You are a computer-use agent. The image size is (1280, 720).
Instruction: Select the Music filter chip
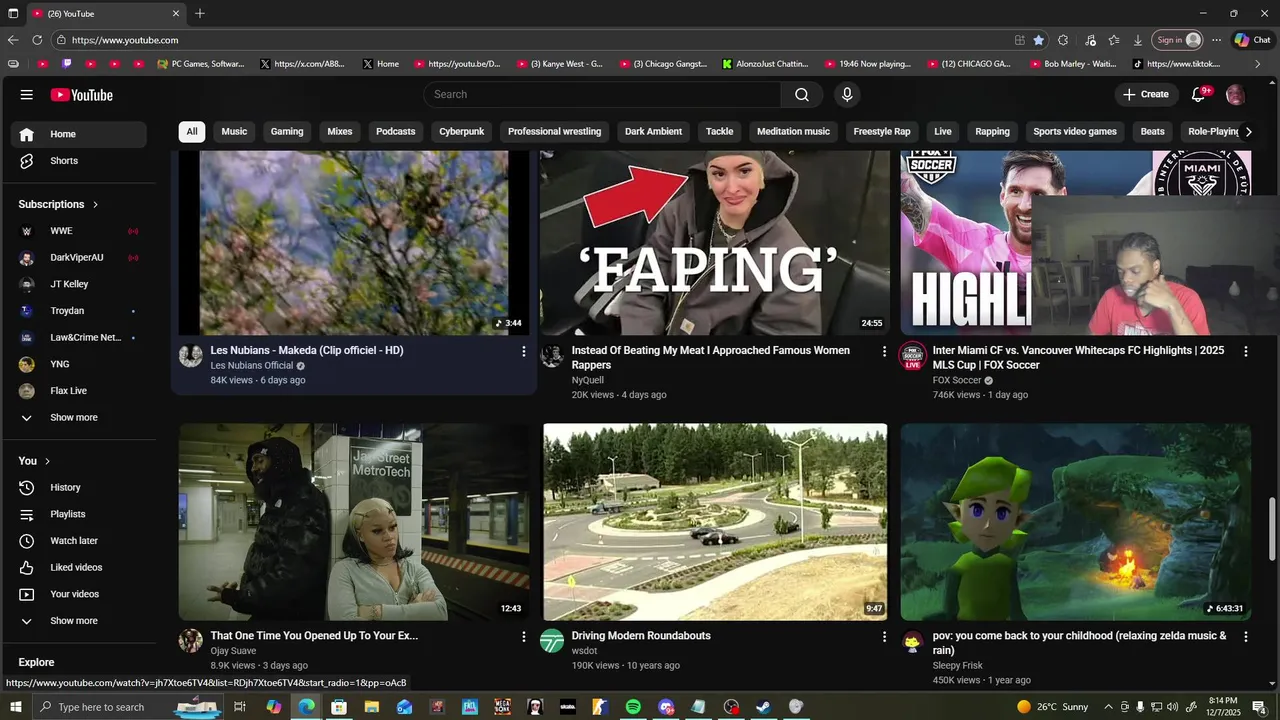click(234, 132)
